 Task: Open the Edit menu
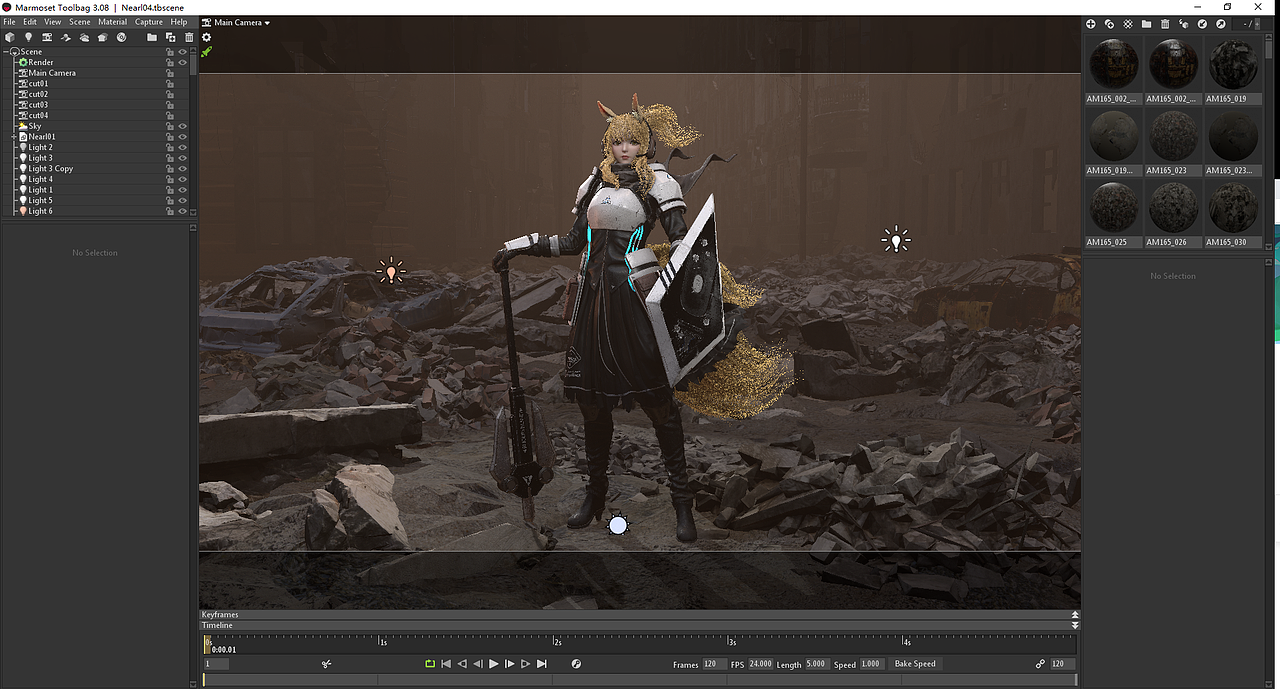pos(30,22)
